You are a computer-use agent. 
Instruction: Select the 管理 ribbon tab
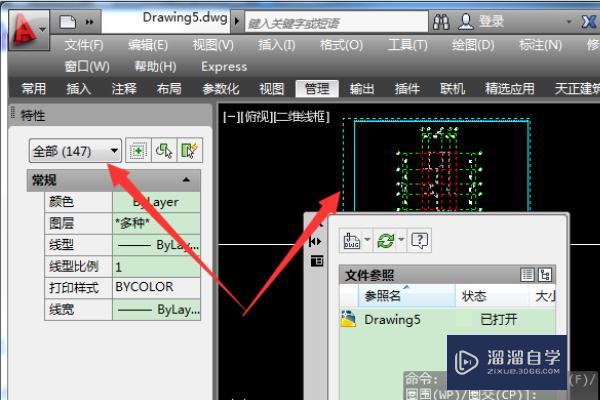(x=317, y=89)
